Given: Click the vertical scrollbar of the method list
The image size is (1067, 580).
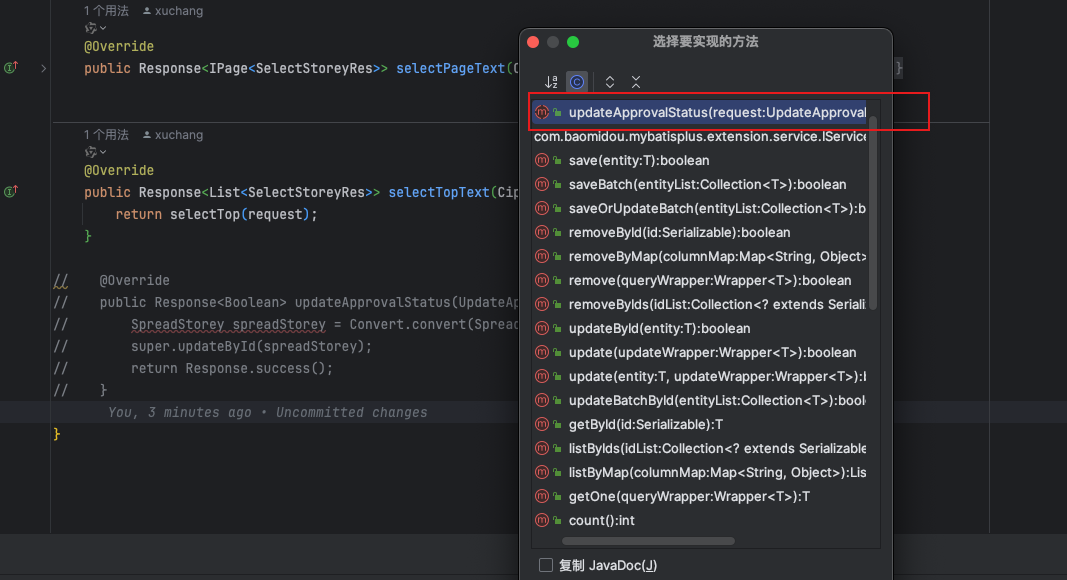Looking at the screenshot, I should coord(873,213).
